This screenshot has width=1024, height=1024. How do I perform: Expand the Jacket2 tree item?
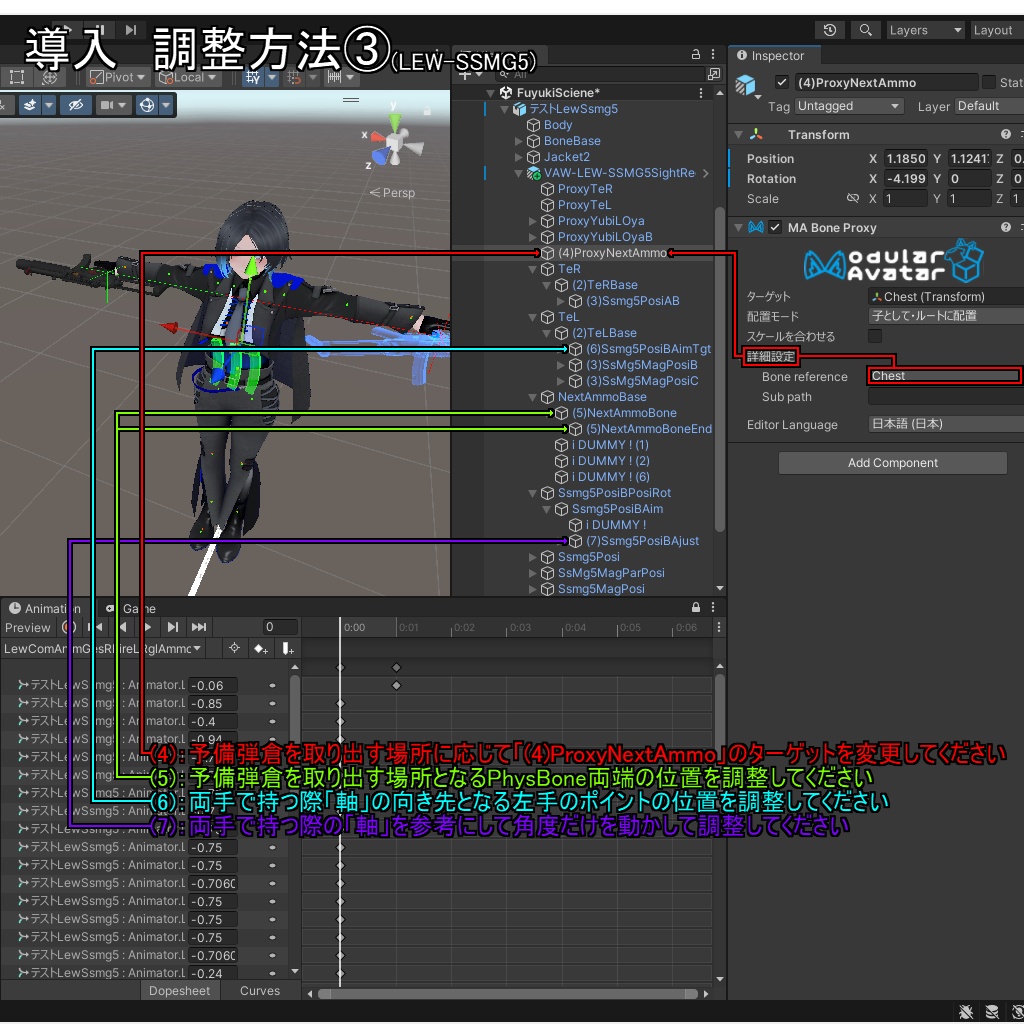point(519,157)
